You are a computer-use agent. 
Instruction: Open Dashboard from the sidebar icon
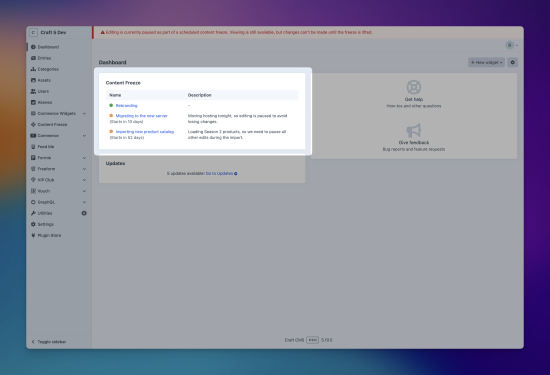(x=33, y=47)
